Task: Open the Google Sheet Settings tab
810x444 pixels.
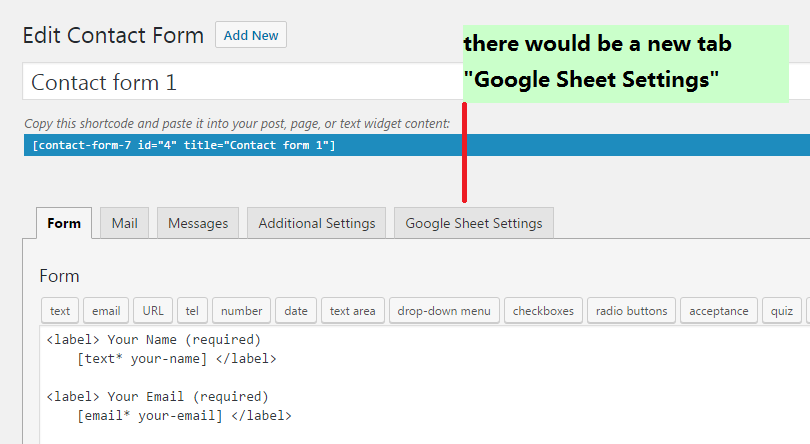Action: 474,223
